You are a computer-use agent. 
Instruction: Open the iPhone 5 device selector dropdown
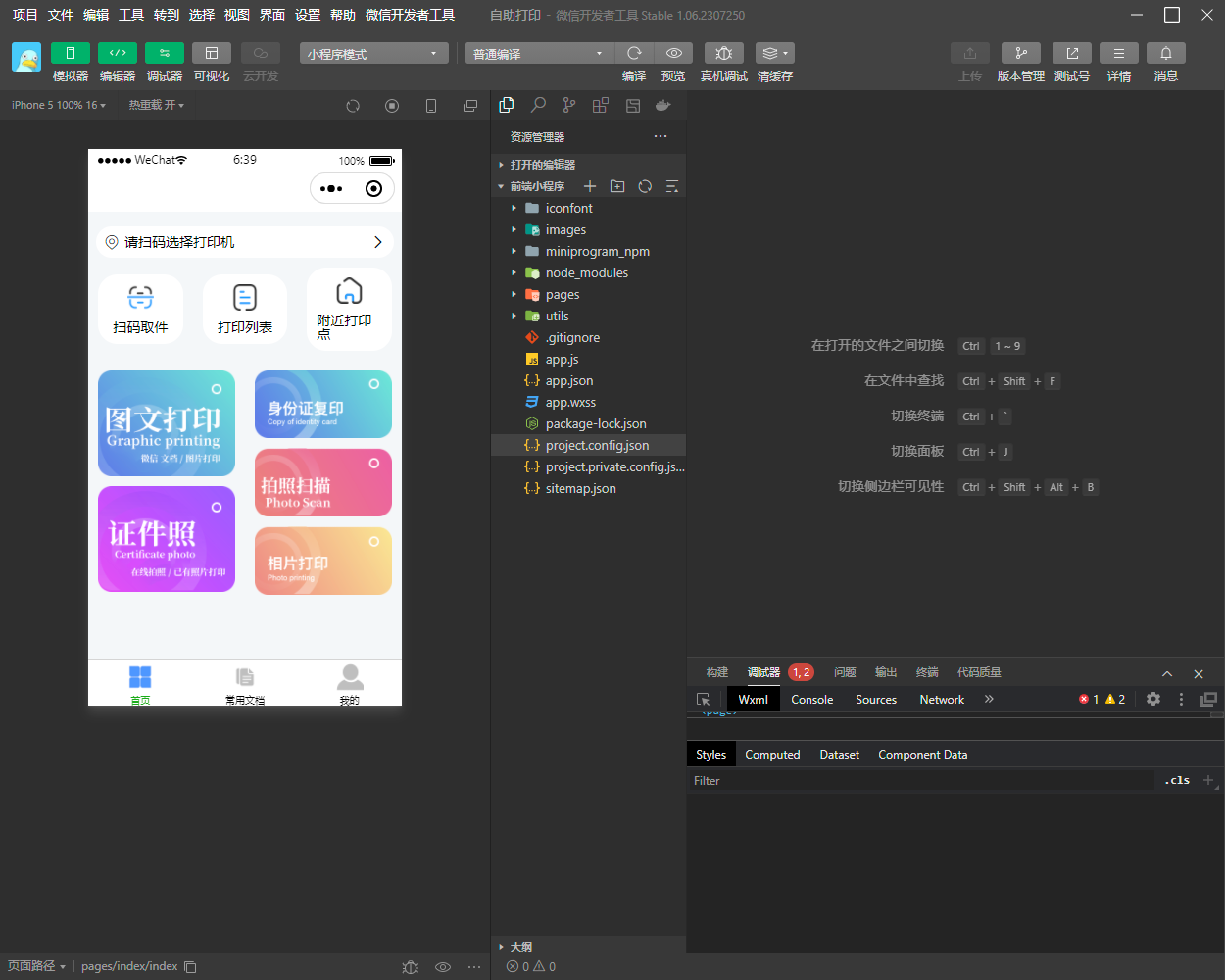pos(57,105)
